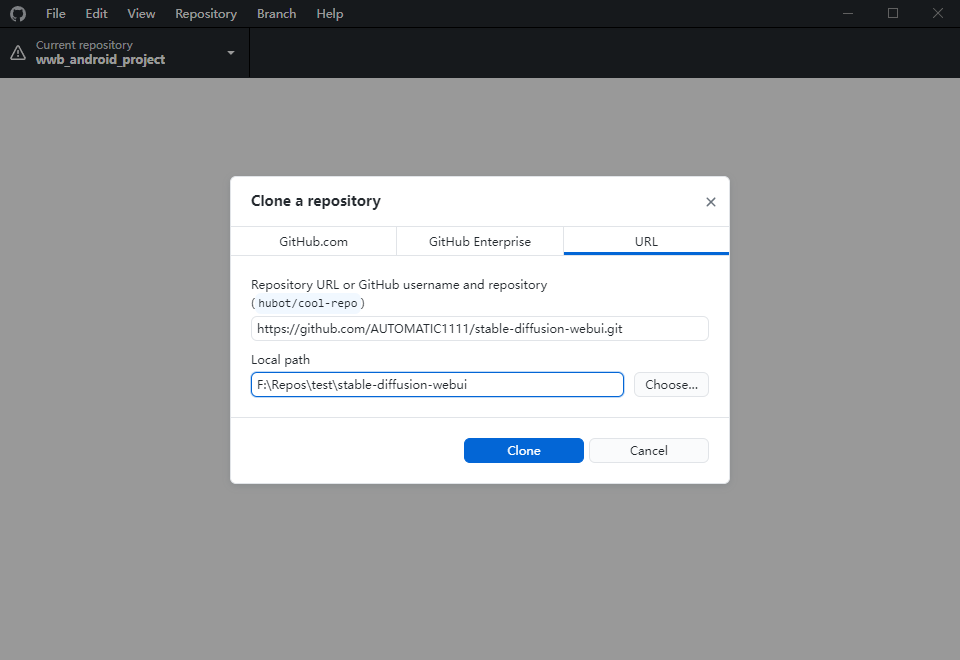Viewport: 960px width, 660px height.
Task: Open the Help menu
Action: (329, 13)
